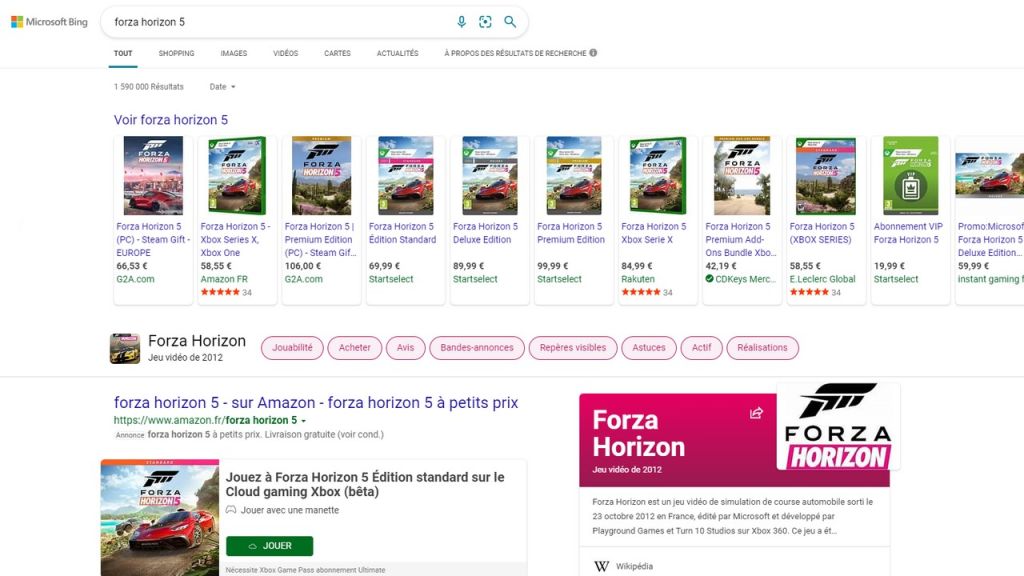Open Forza Horizon 5 Xbox Serie X Rakuten product

pyautogui.click(x=654, y=233)
